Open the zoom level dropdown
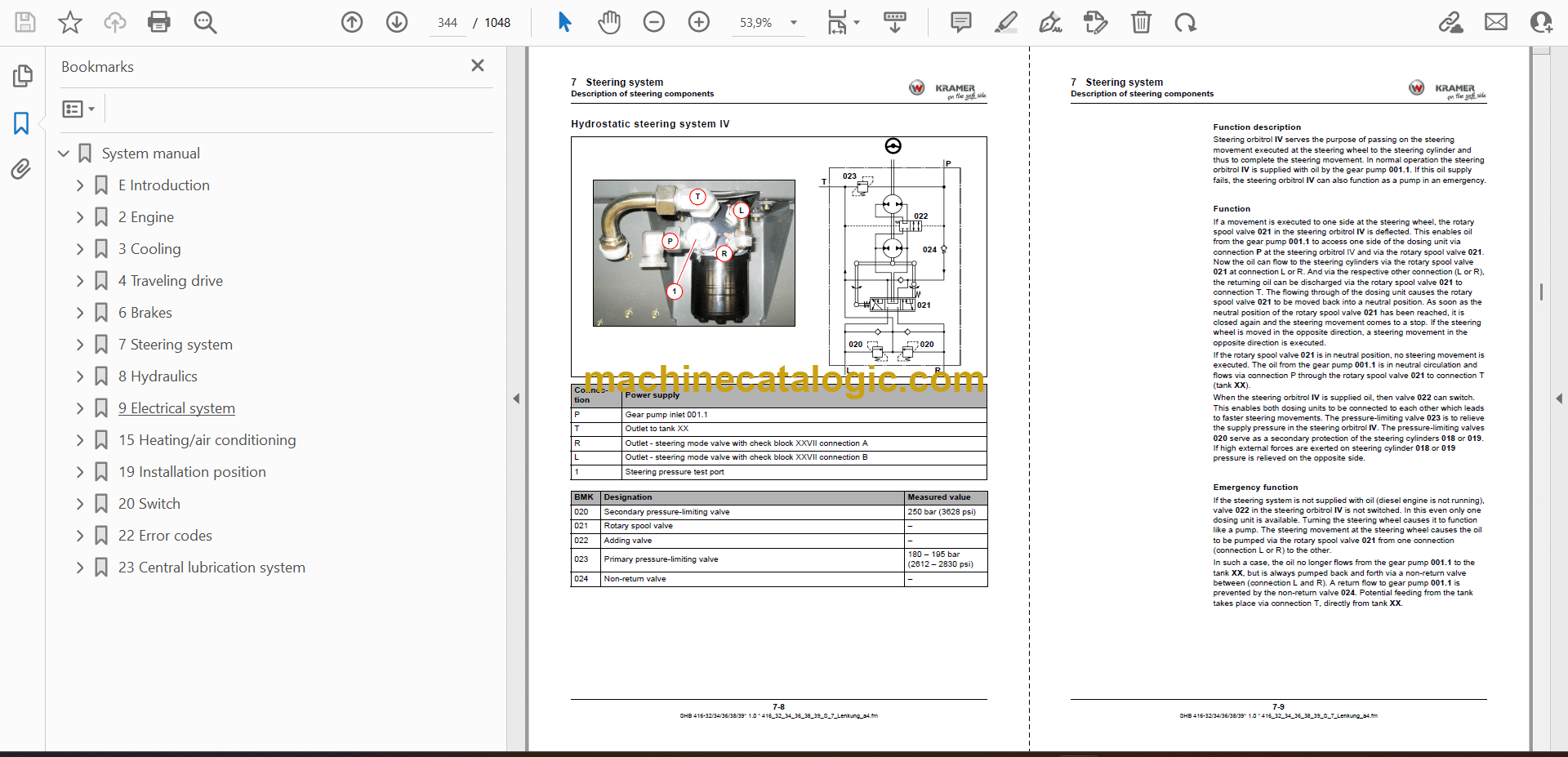The height and width of the screenshot is (757, 1568). pyautogui.click(x=793, y=23)
